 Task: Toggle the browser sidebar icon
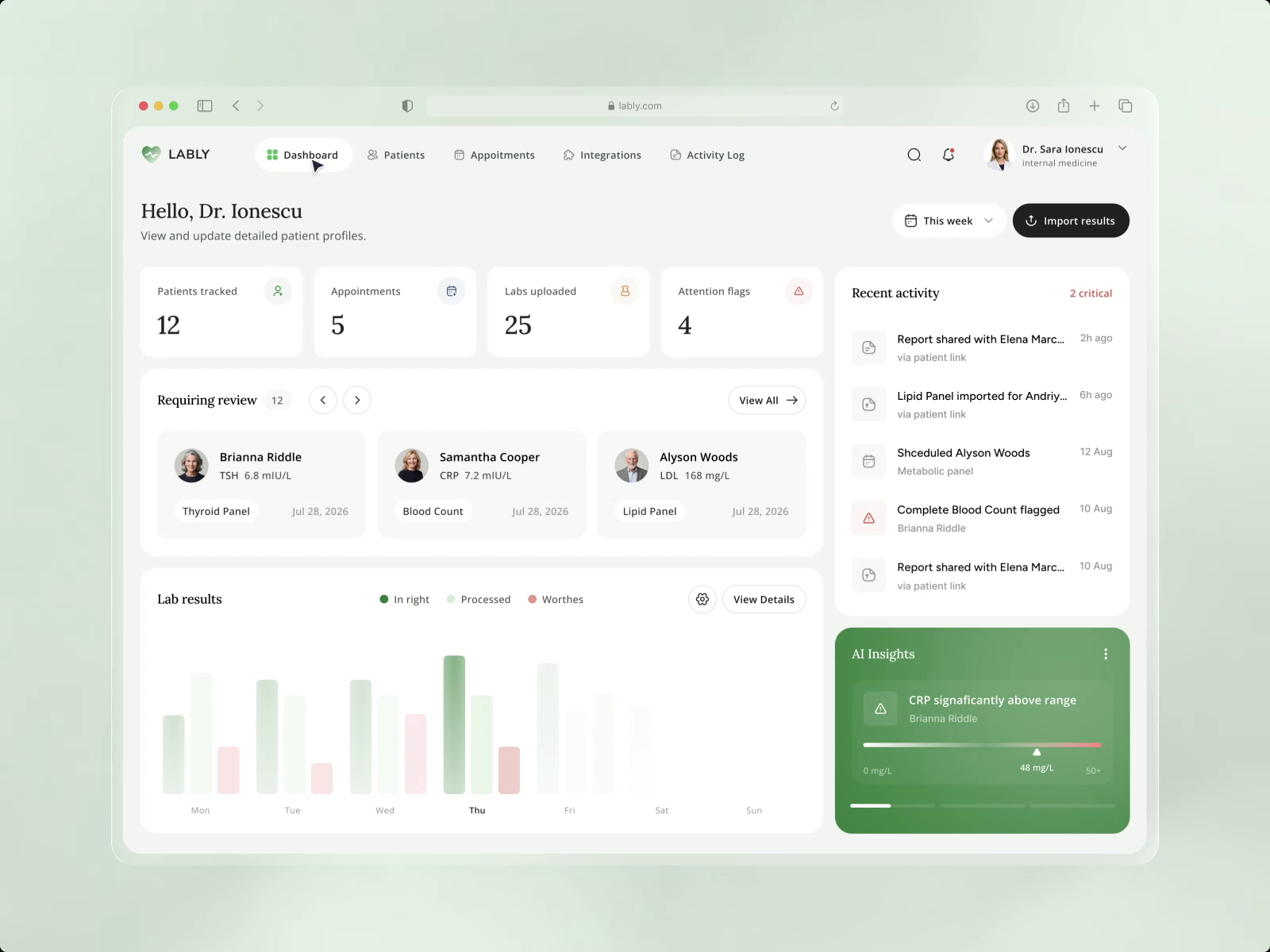click(x=205, y=106)
